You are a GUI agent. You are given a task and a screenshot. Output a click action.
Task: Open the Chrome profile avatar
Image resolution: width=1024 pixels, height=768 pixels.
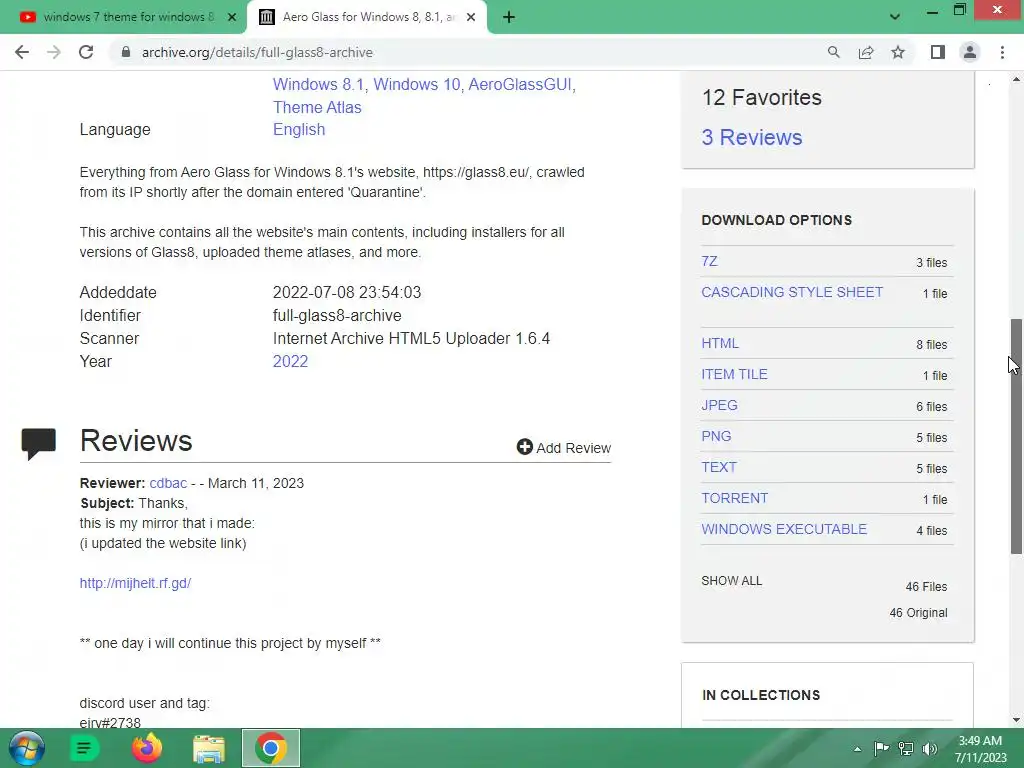[970, 52]
